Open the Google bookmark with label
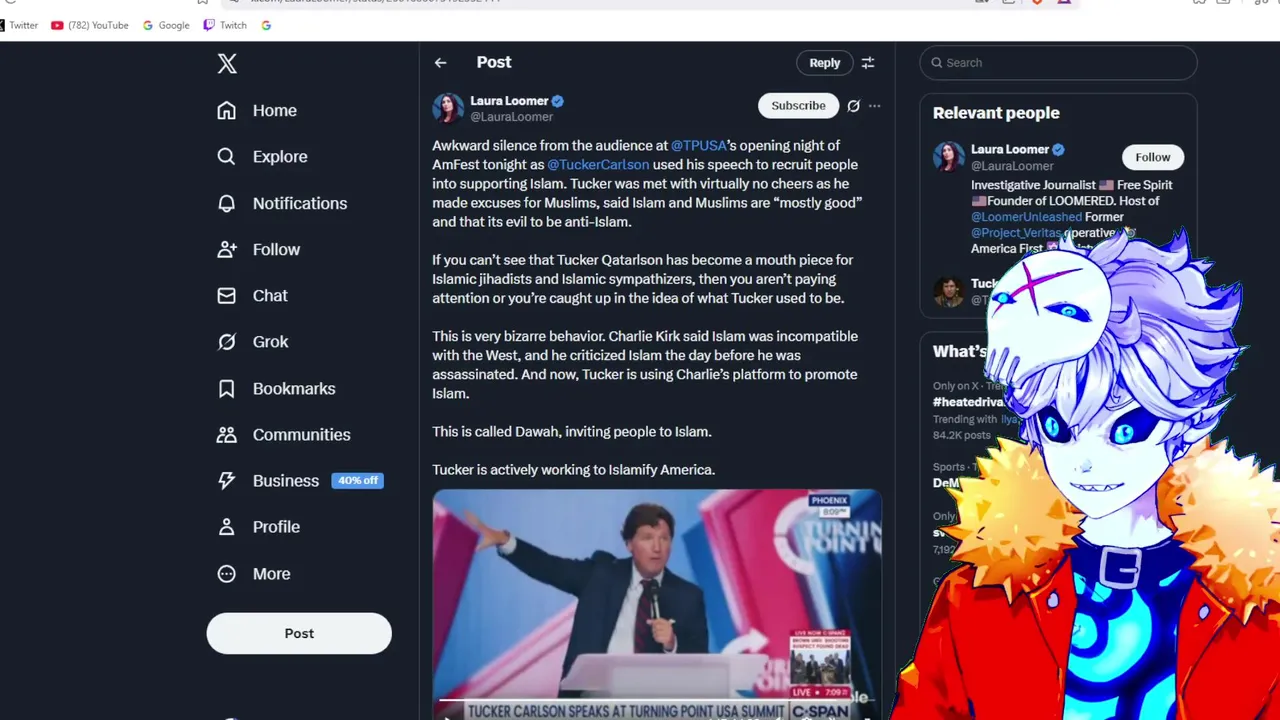 click(x=165, y=25)
